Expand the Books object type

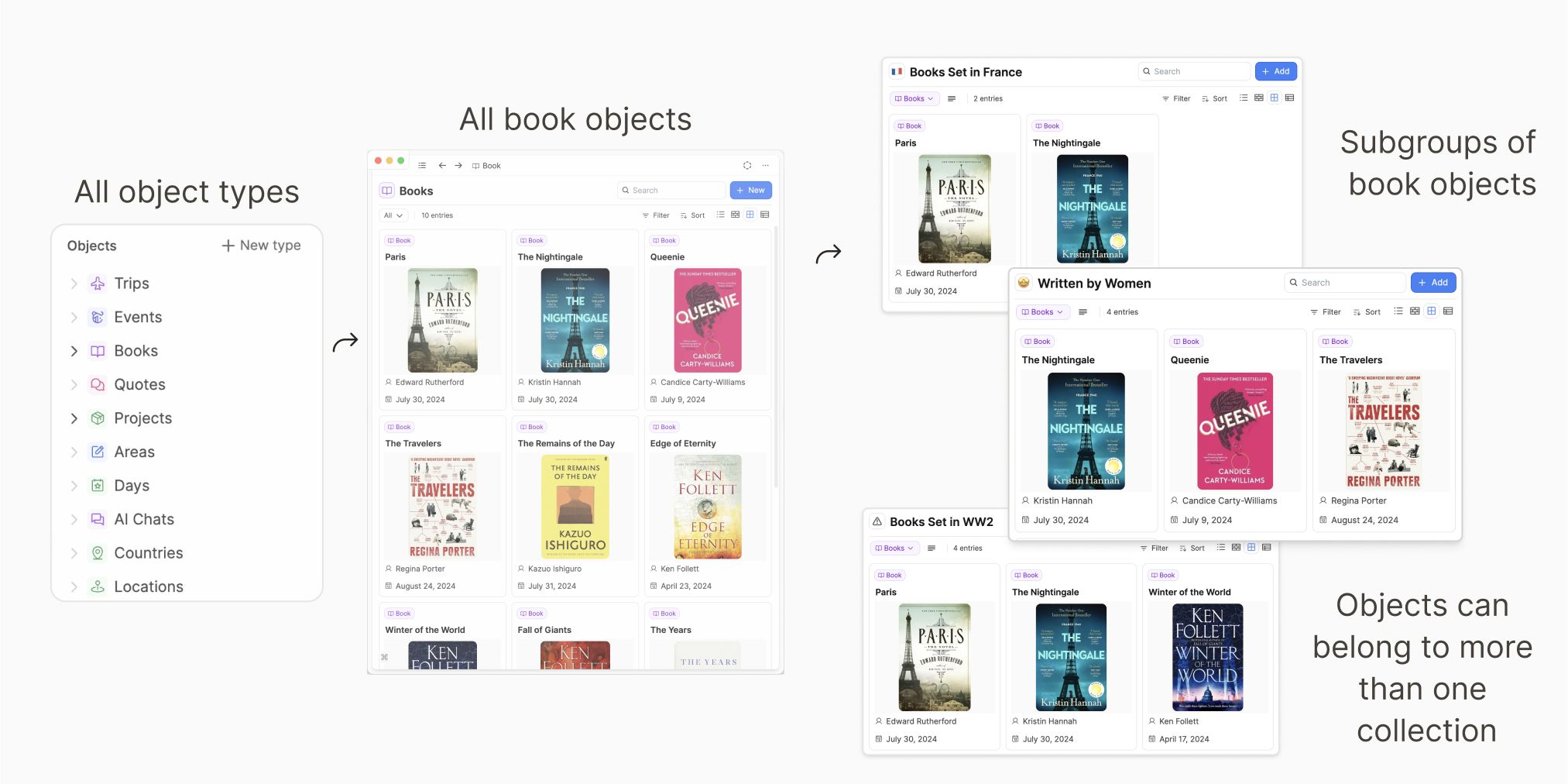74,351
